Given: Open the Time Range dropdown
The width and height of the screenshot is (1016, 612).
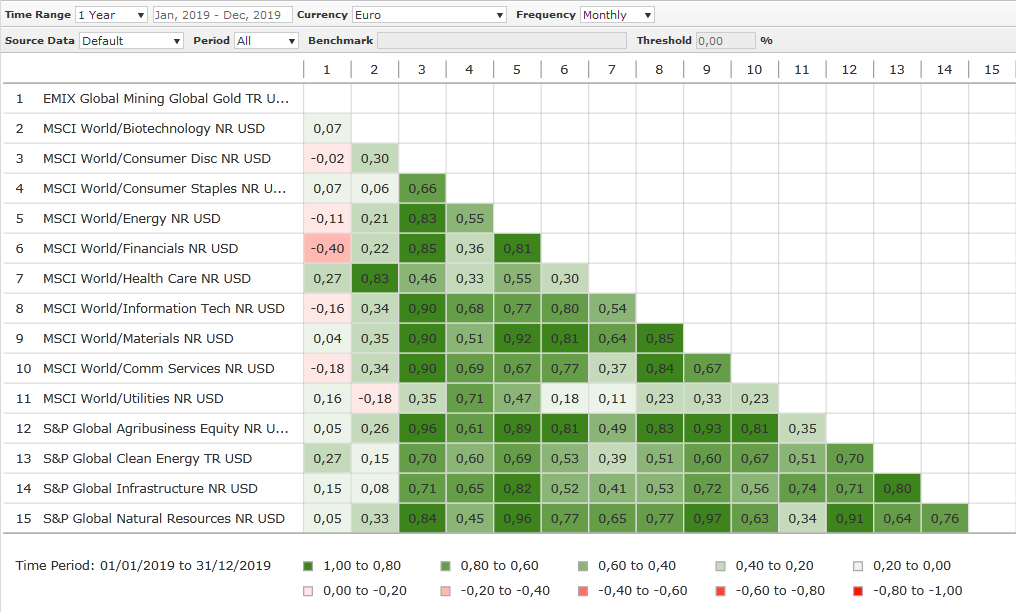Looking at the screenshot, I should [x=111, y=15].
